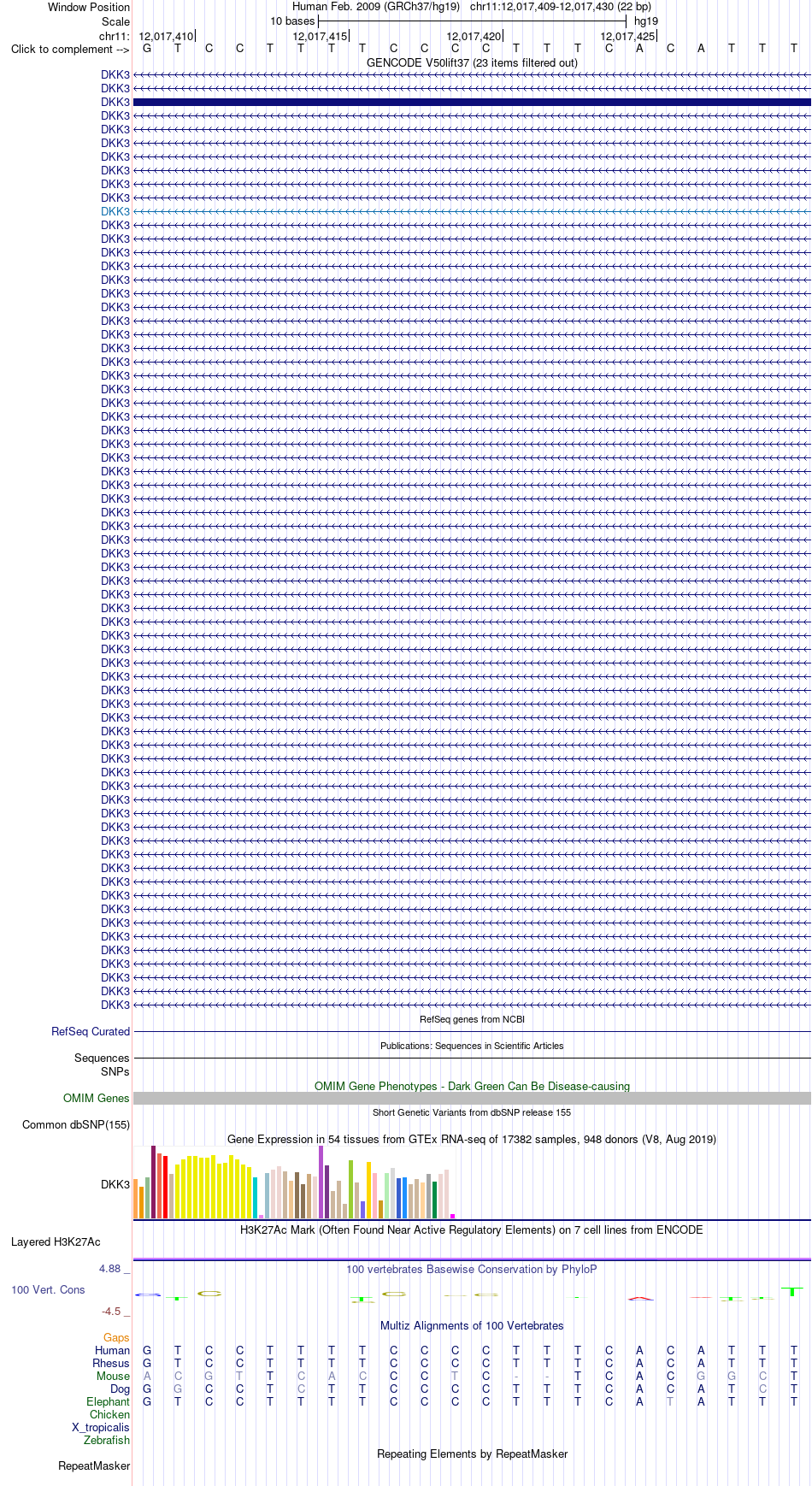Click "RefSeq genes from NCBI" track title
This screenshot has width=812, height=1486.
[472, 1019]
